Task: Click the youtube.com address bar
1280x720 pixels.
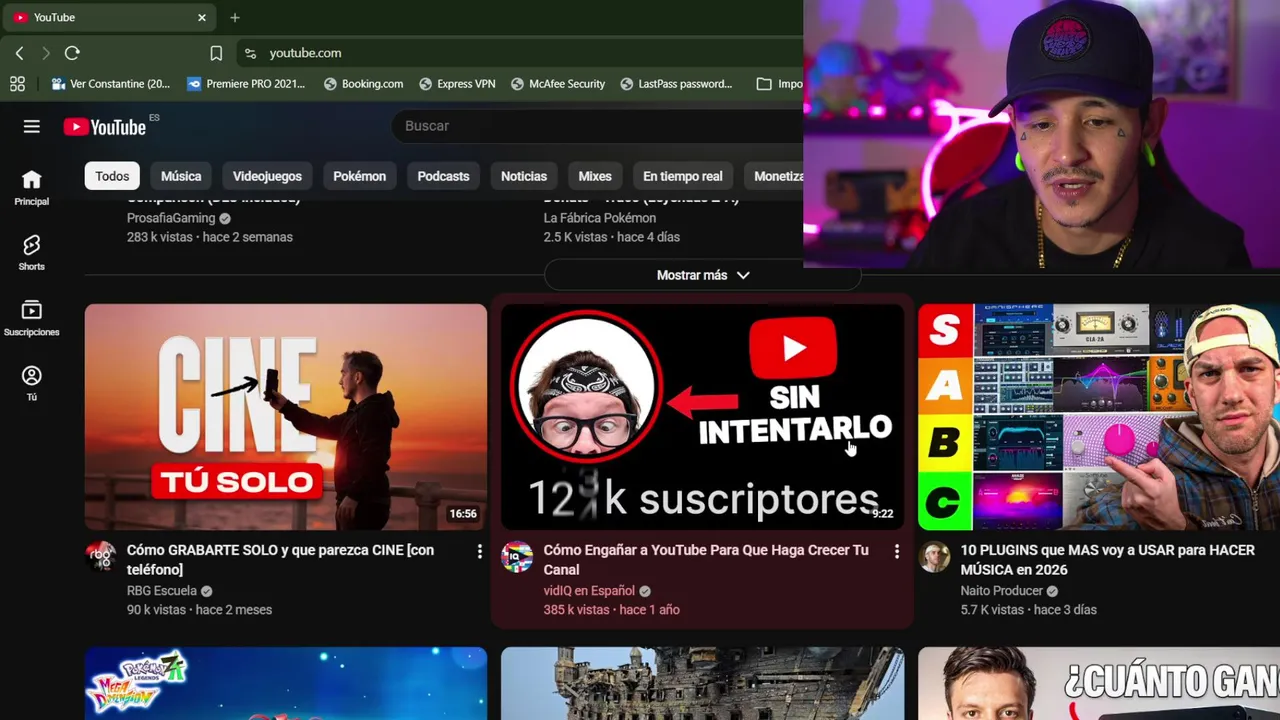Action: pyautogui.click(x=520, y=53)
